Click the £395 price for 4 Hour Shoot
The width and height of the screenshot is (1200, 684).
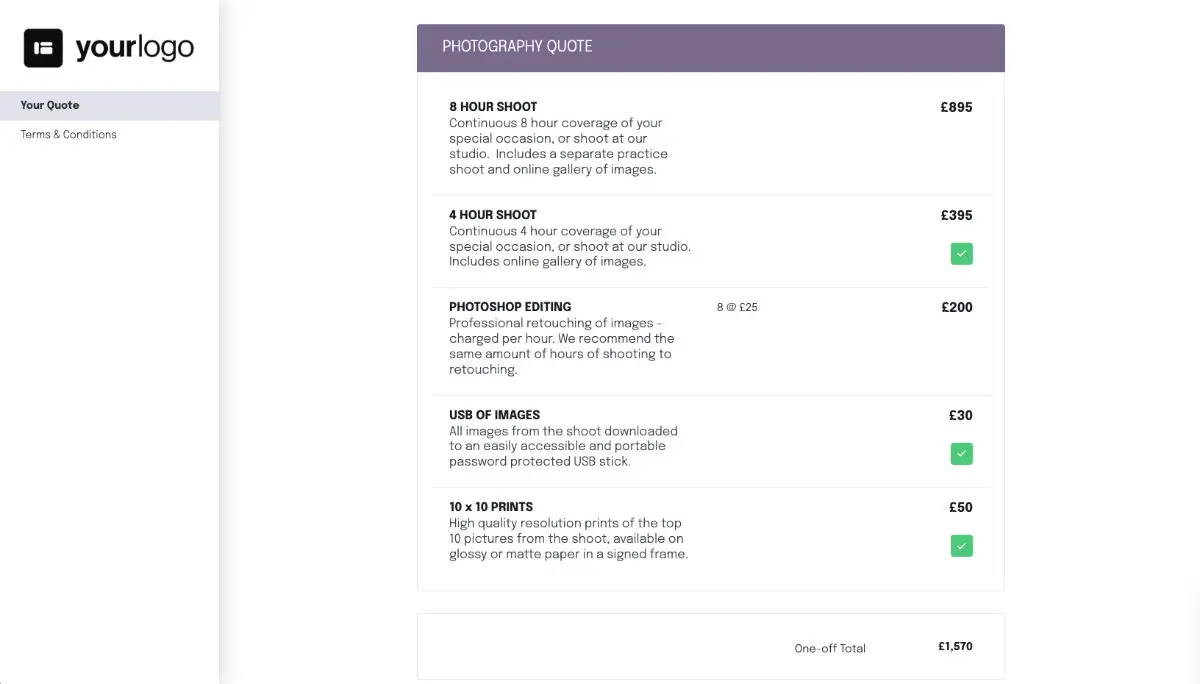[x=956, y=215]
